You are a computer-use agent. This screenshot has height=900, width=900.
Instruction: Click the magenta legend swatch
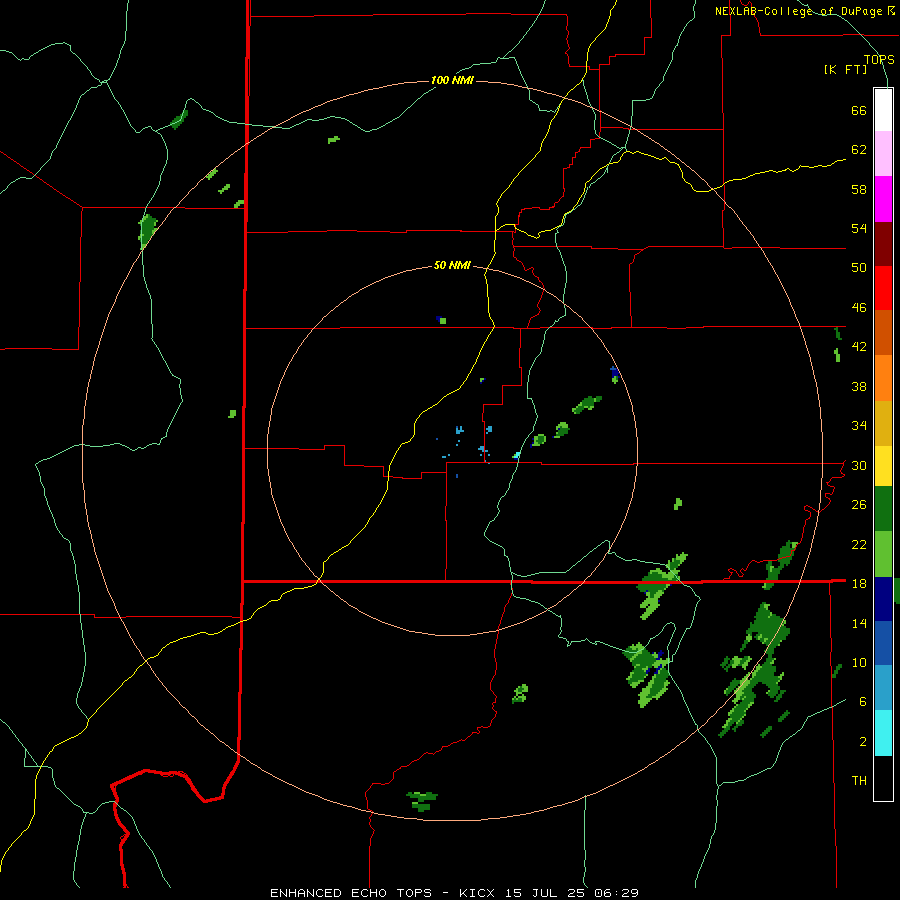(883, 199)
